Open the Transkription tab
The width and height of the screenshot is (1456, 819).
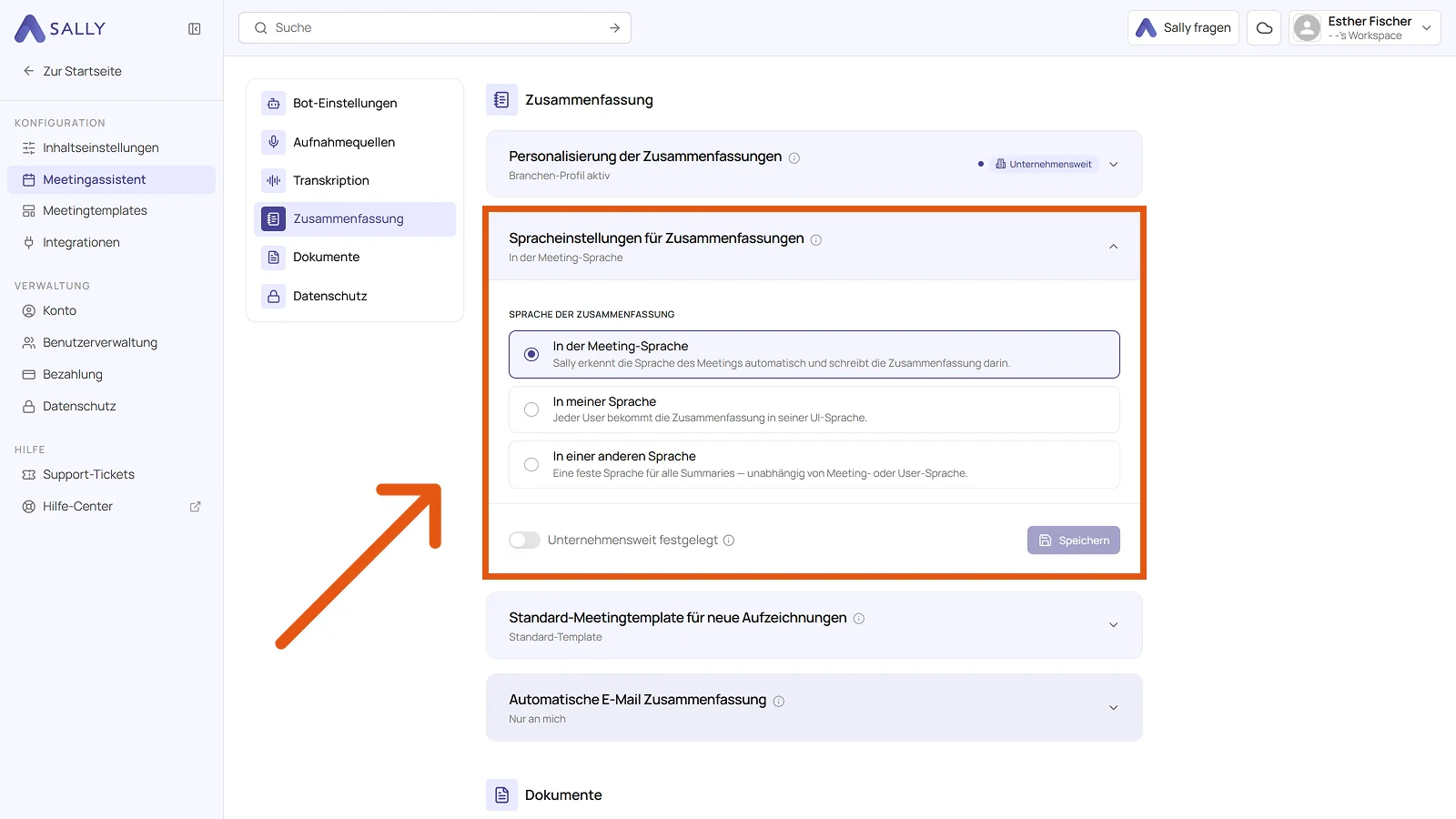355,180
